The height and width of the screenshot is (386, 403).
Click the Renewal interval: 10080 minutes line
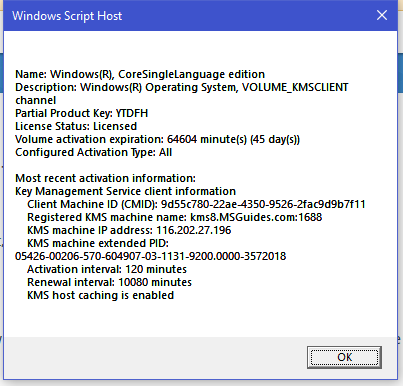coord(109,282)
